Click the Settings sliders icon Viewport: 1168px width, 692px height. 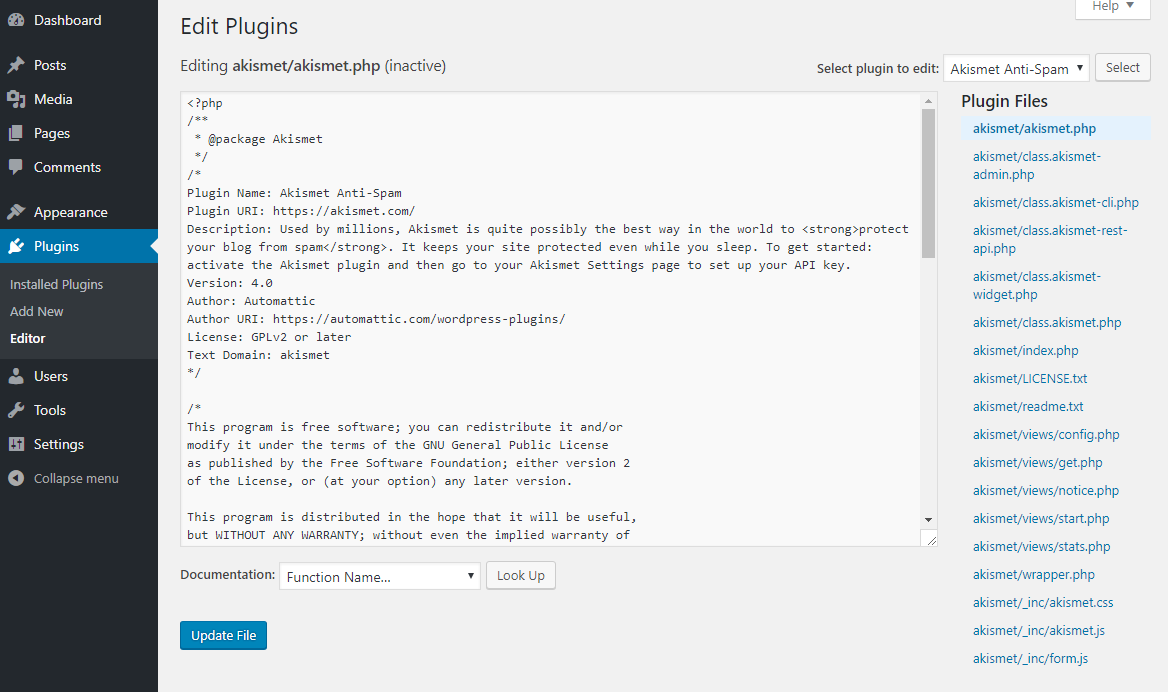pos(16,445)
